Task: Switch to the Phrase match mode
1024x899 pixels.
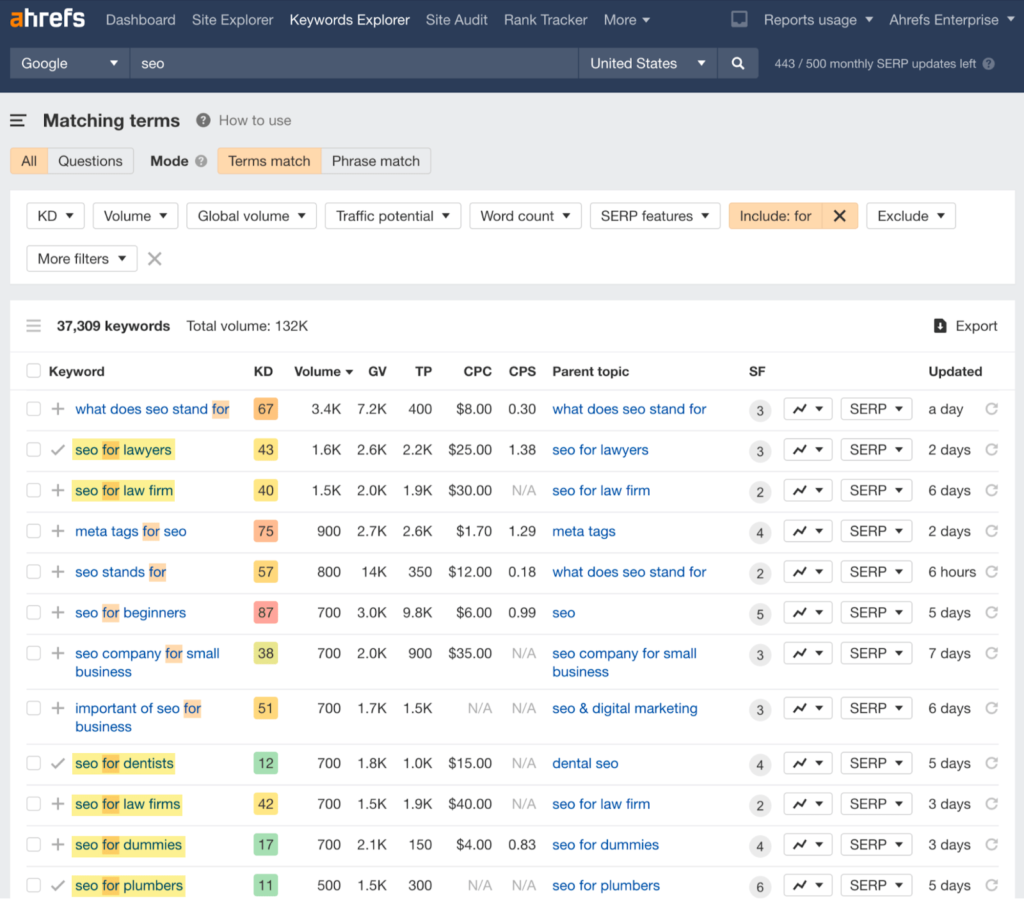Action: (x=376, y=161)
